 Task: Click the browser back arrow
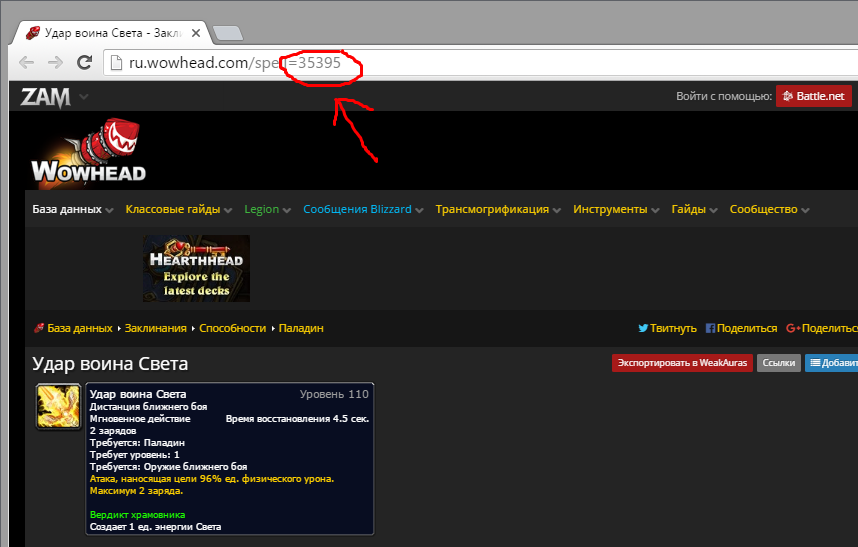pos(26,62)
